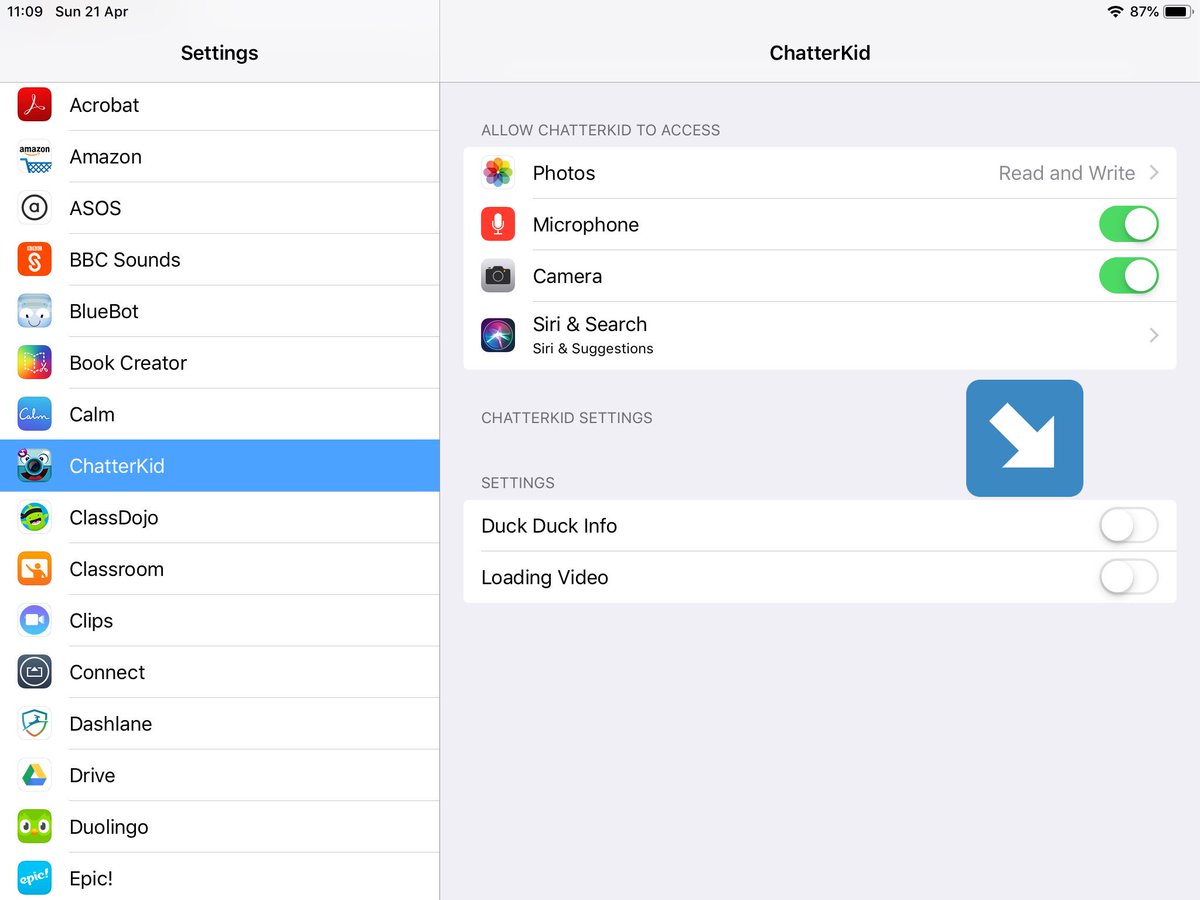
Task: Tap the grey Camera icon
Action: pos(498,276)
